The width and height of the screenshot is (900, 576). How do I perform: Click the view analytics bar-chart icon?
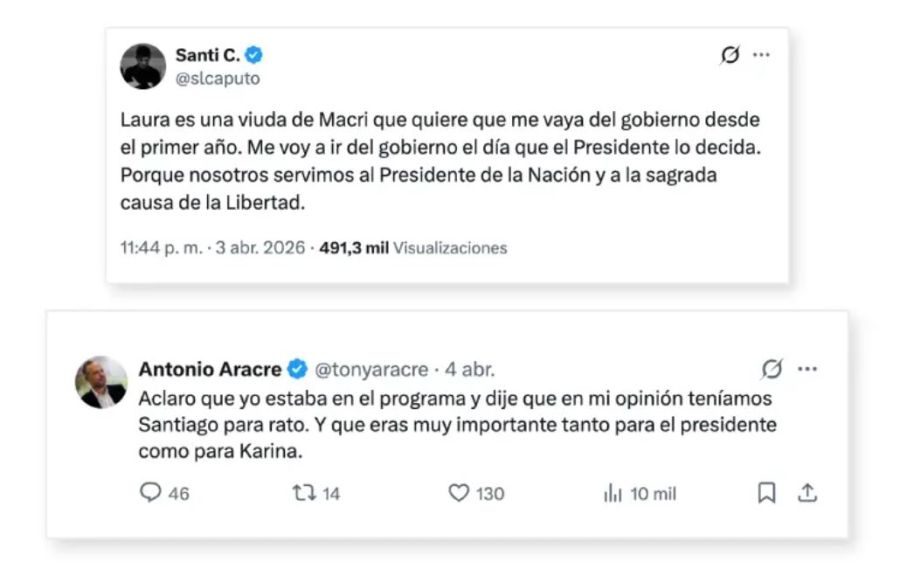pyautogui.click(x=611, y=493)
